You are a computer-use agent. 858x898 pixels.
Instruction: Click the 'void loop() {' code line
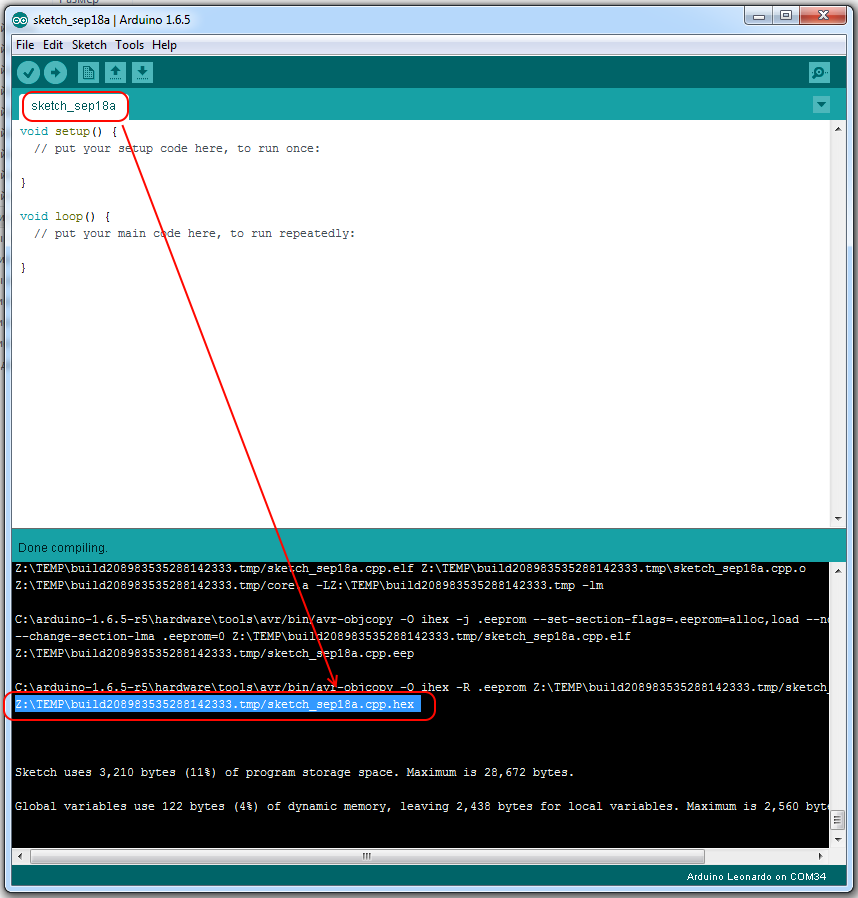click(65, 216)
